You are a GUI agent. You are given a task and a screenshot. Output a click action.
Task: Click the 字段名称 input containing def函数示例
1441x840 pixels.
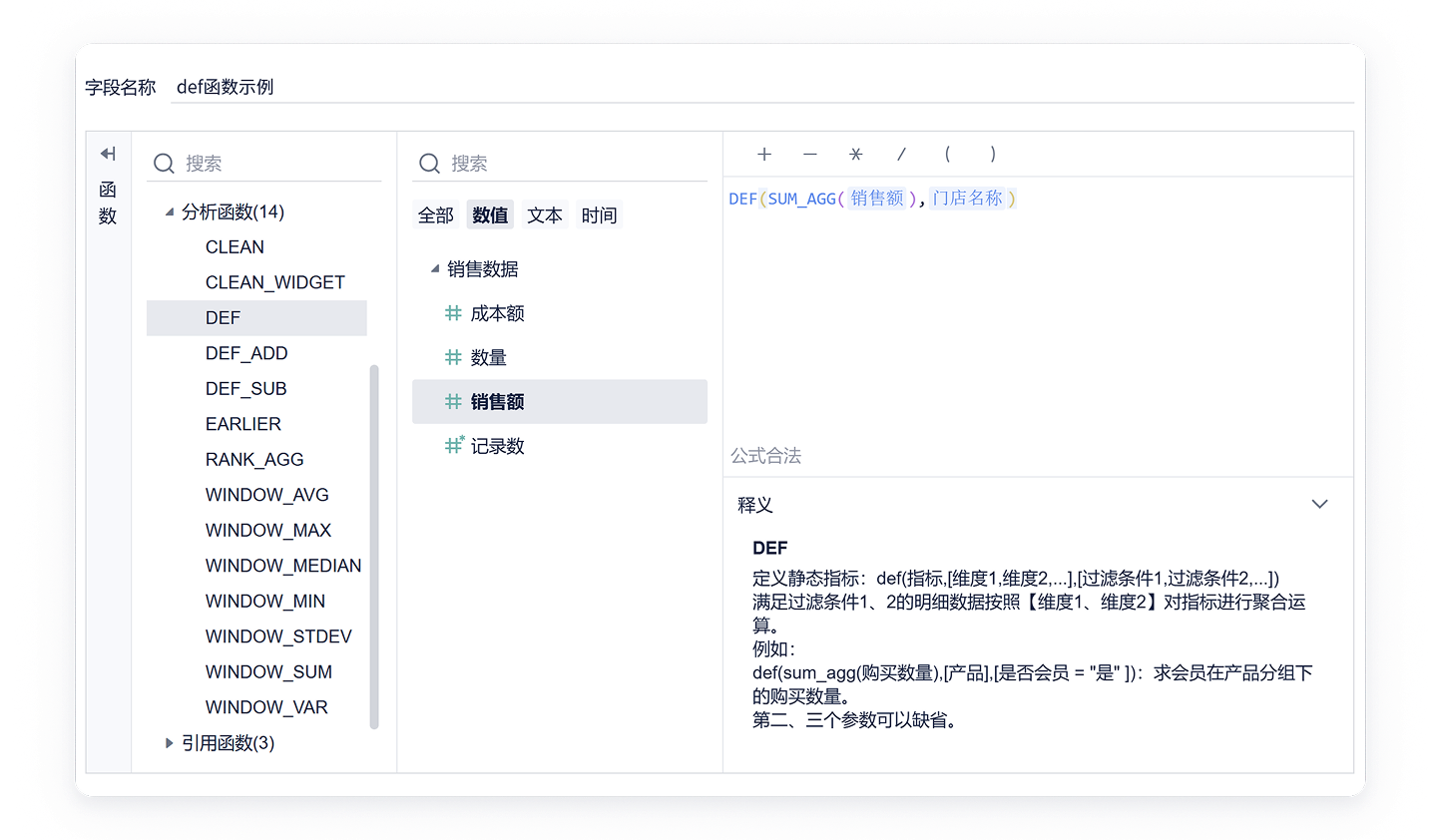(x=762, y=87)
